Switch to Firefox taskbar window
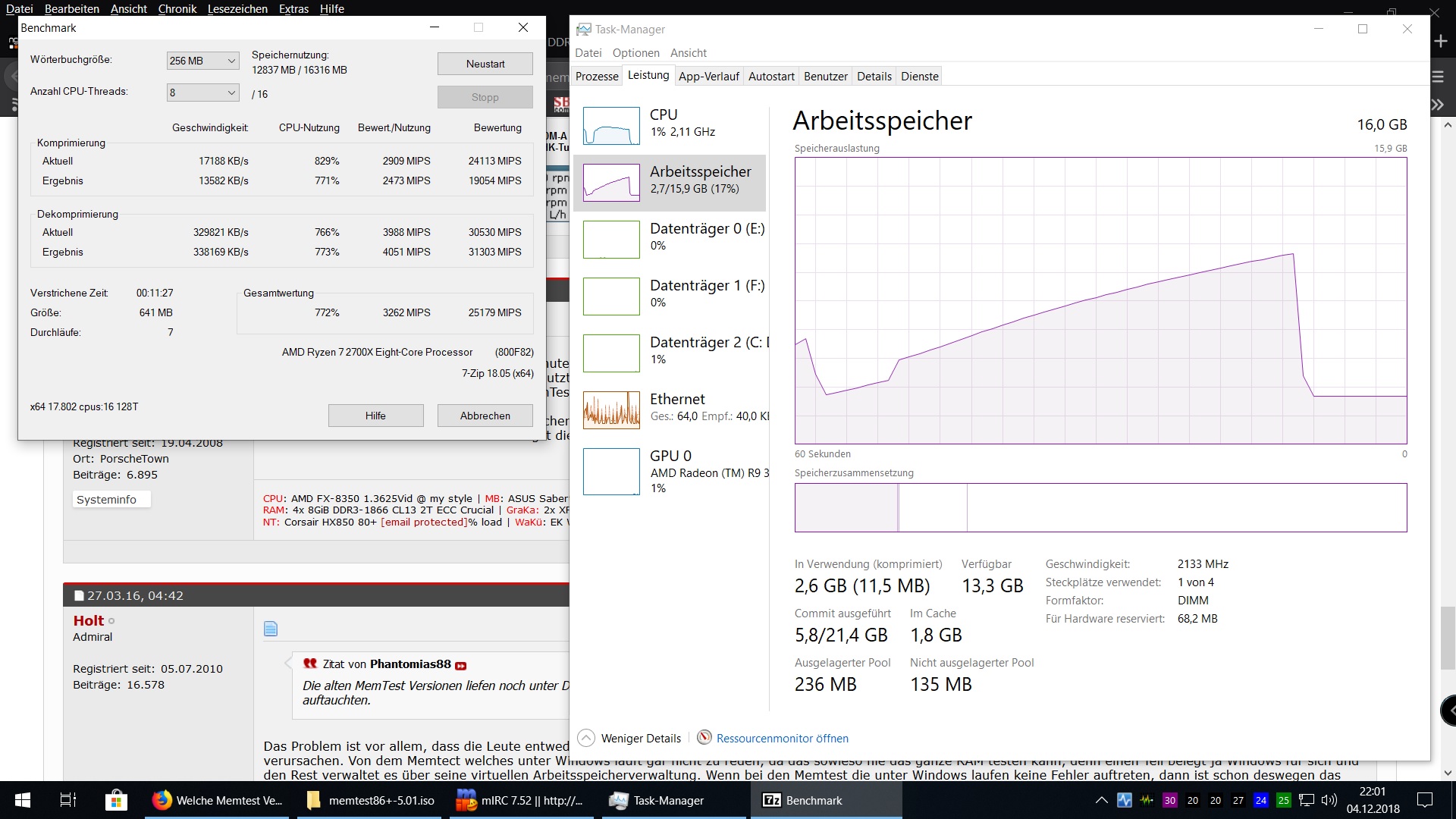 [x=218, y=800]
